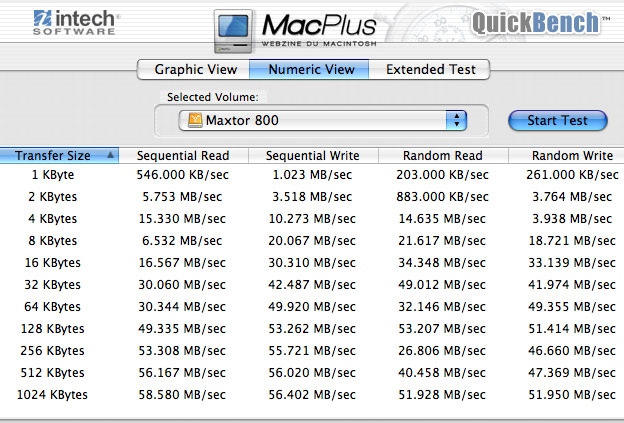Click the 3.764 MB/sec random write cell
Viewport: 624px width, 423px height.
(572, 197)
